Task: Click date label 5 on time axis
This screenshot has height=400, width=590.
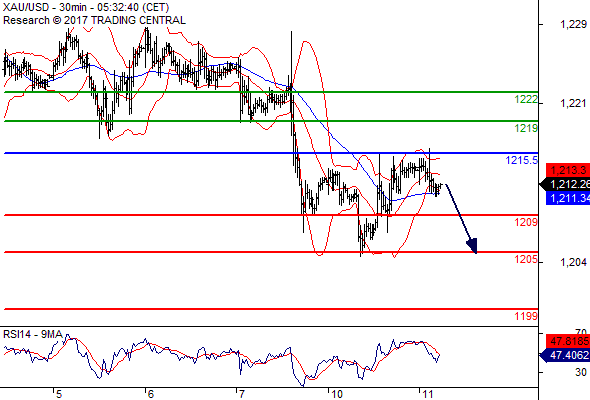Action: [x=59, y=394]
